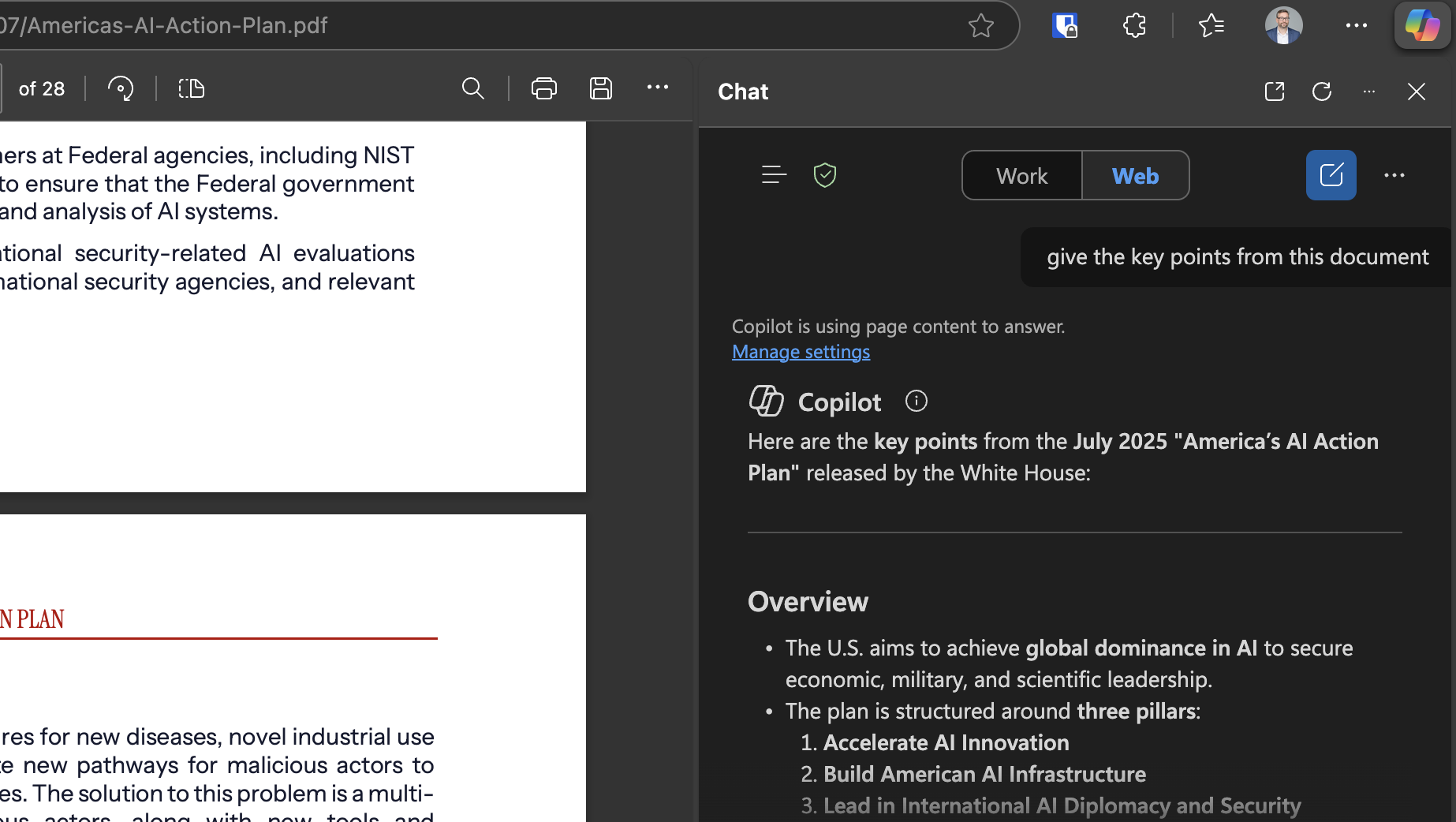Viewport: 1456px width, 822px height.
Task: Toggle the Copilot sidebar button
Action: pos(1422,25)
